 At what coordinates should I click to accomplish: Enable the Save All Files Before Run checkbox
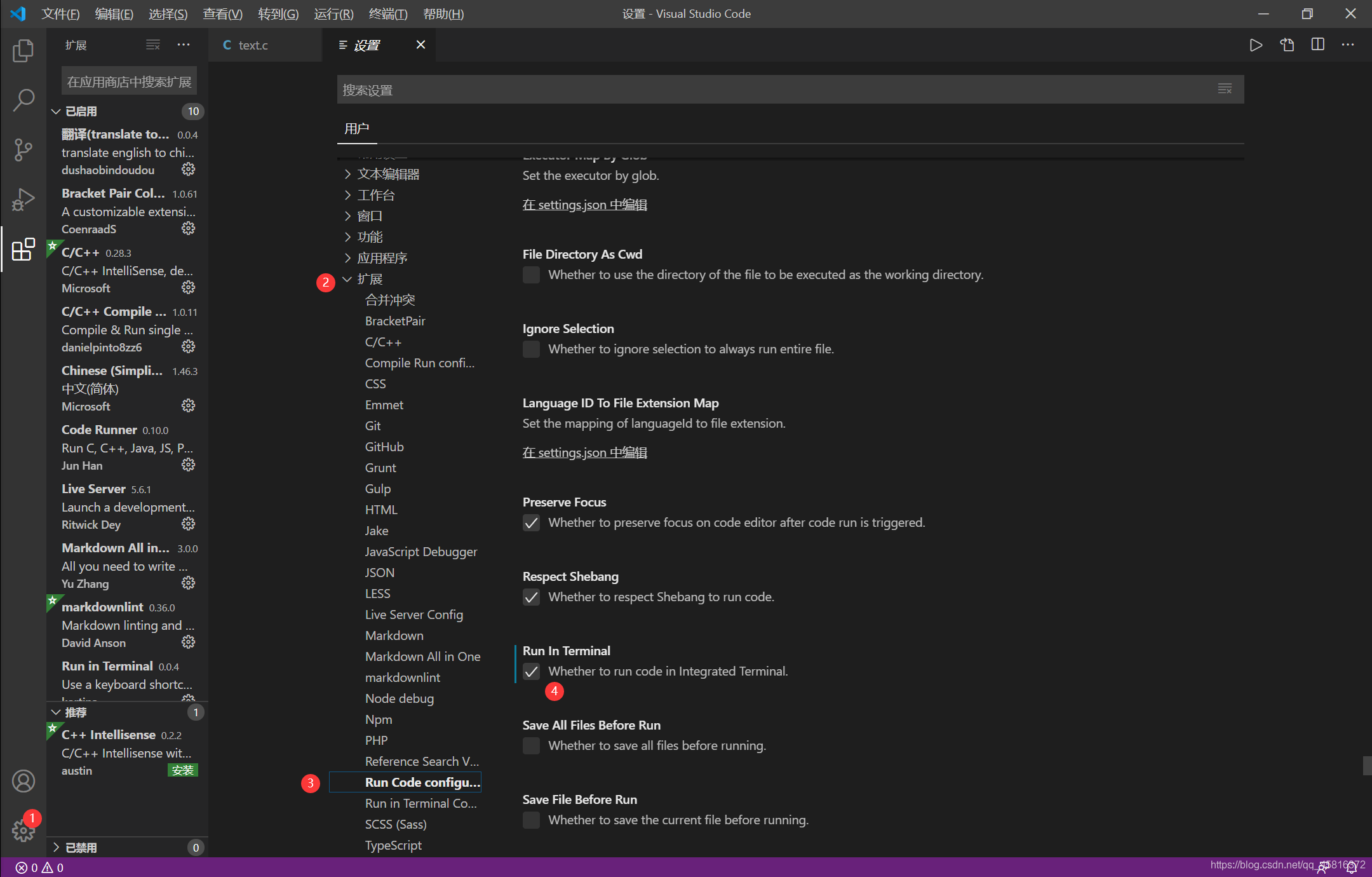point(531,745)
